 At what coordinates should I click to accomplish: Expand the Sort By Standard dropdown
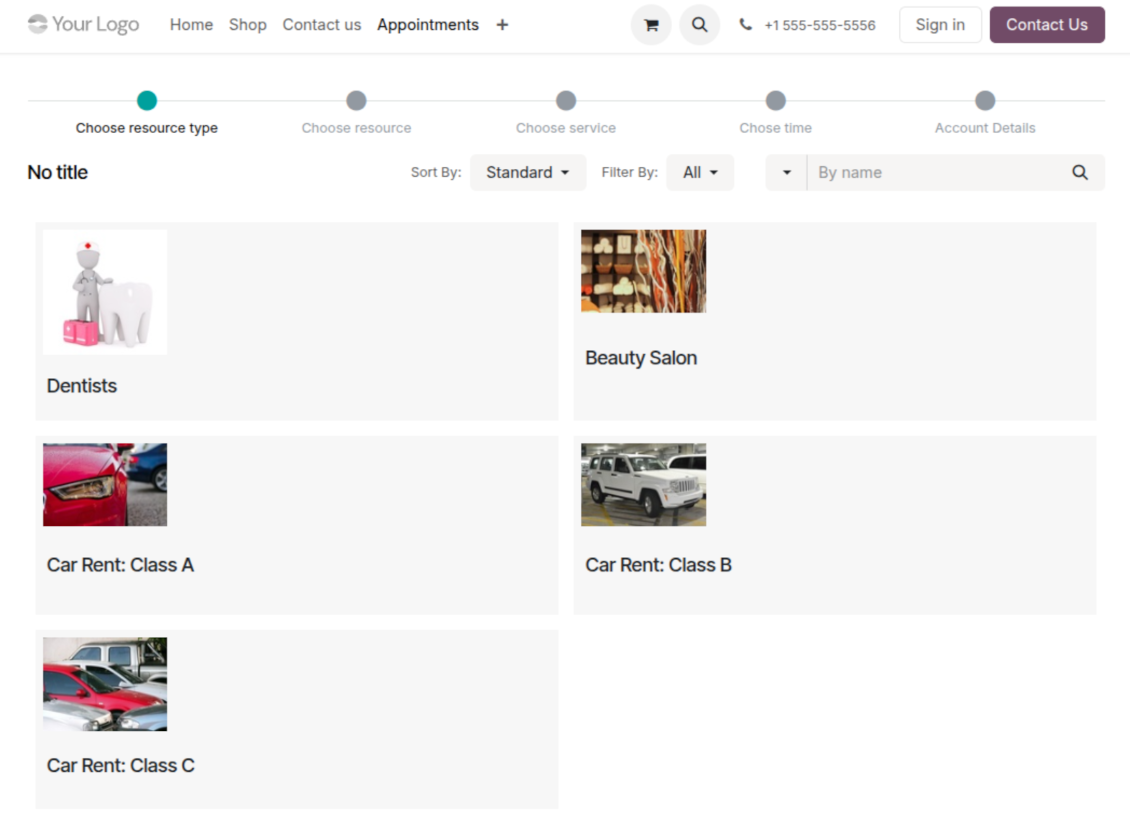tap(527, 172)
